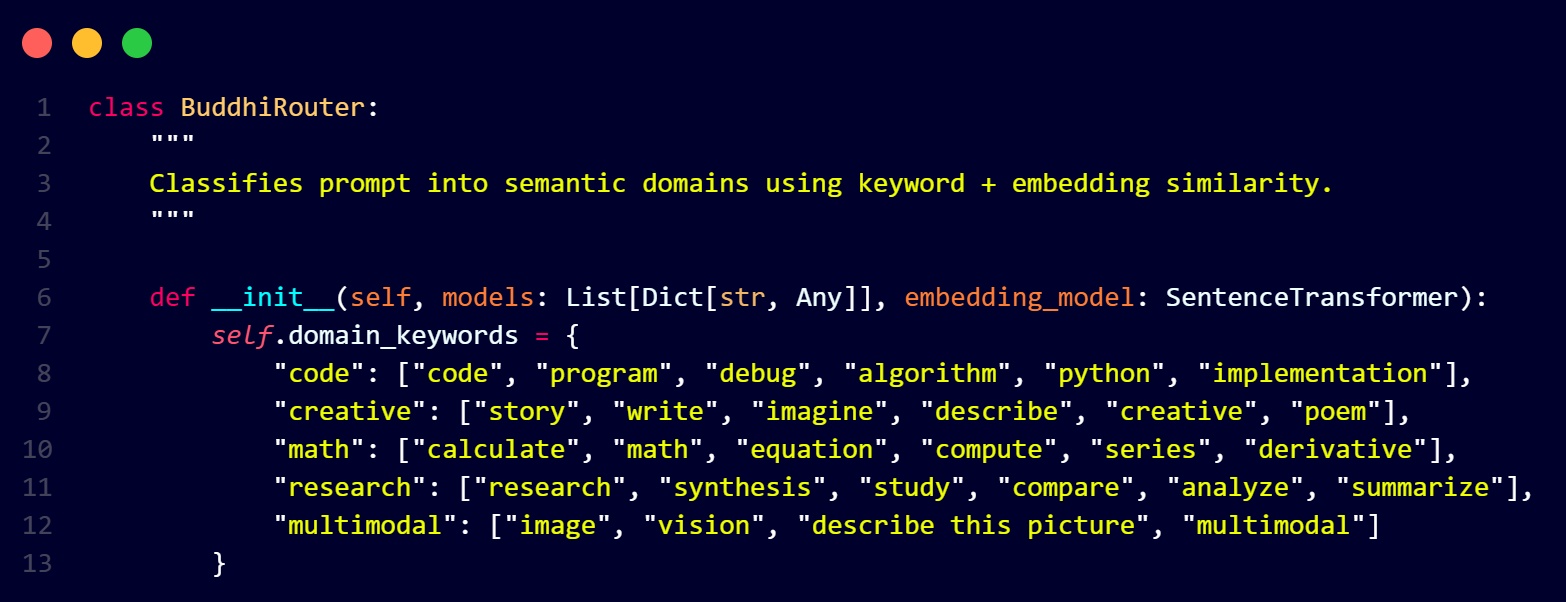Click the green maximize window dot
Viewport: 1566px width, 602px height.
coord(137,43)
